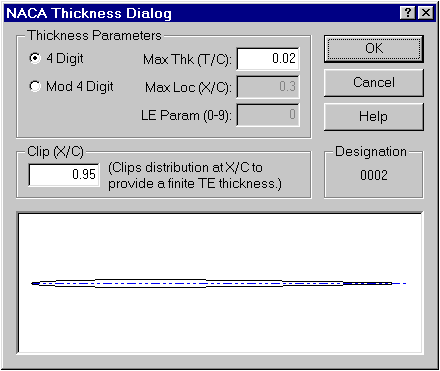The image size is (440, 371).
Task: Click the Designation 0002 readout
Action: pyautogui.click(x=374, y=175)
